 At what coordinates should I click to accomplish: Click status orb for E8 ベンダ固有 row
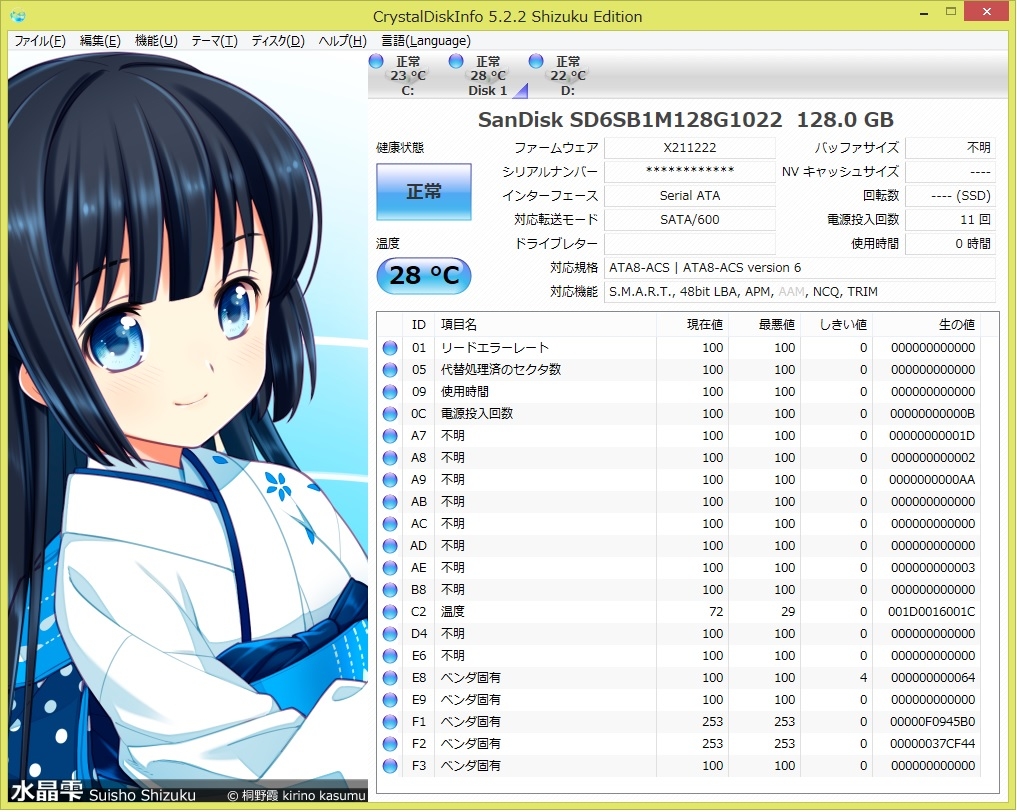coord(390,678)
